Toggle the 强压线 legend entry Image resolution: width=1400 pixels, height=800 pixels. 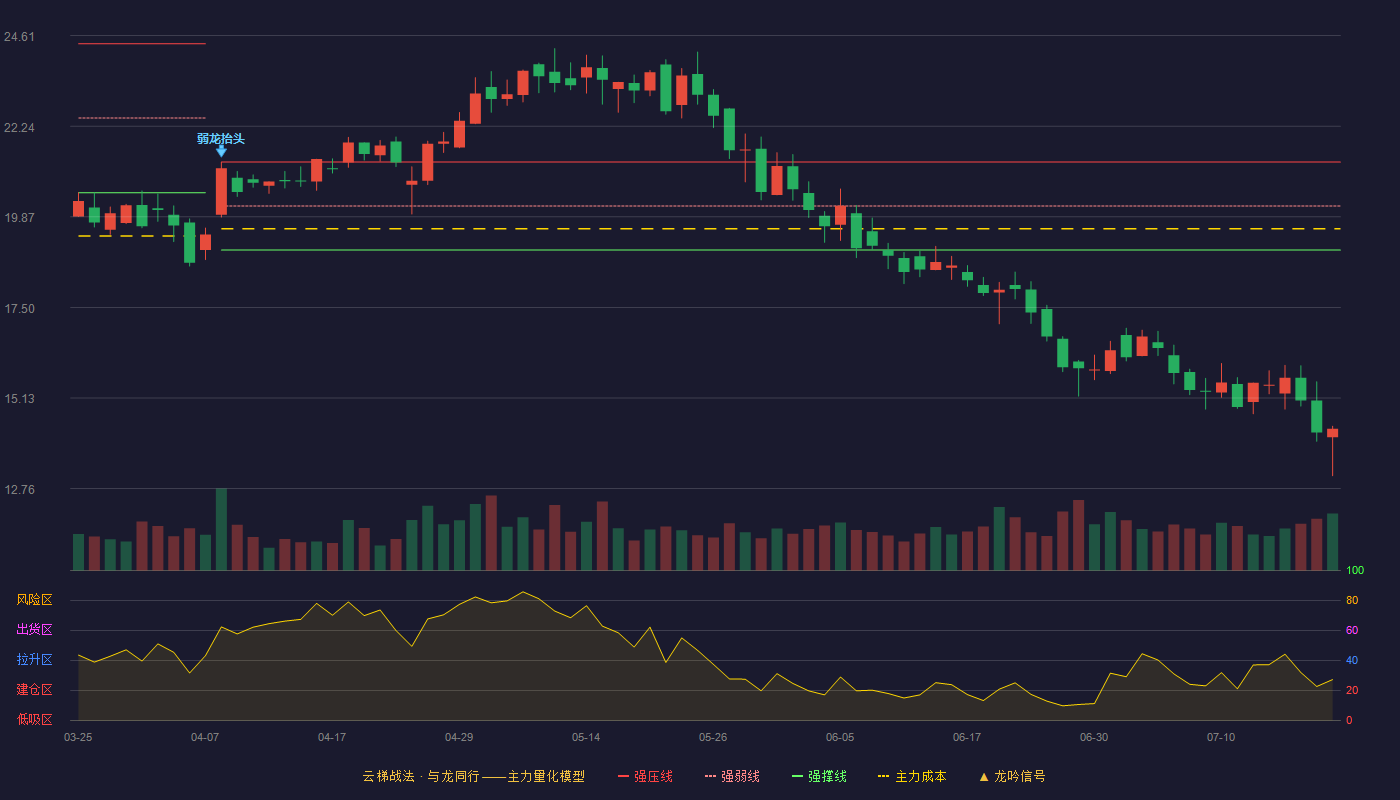click(645, 776)
